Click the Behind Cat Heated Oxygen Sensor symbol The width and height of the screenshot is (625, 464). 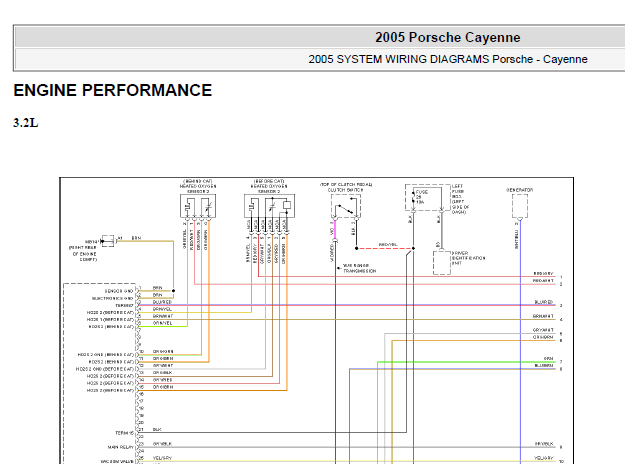198,206
